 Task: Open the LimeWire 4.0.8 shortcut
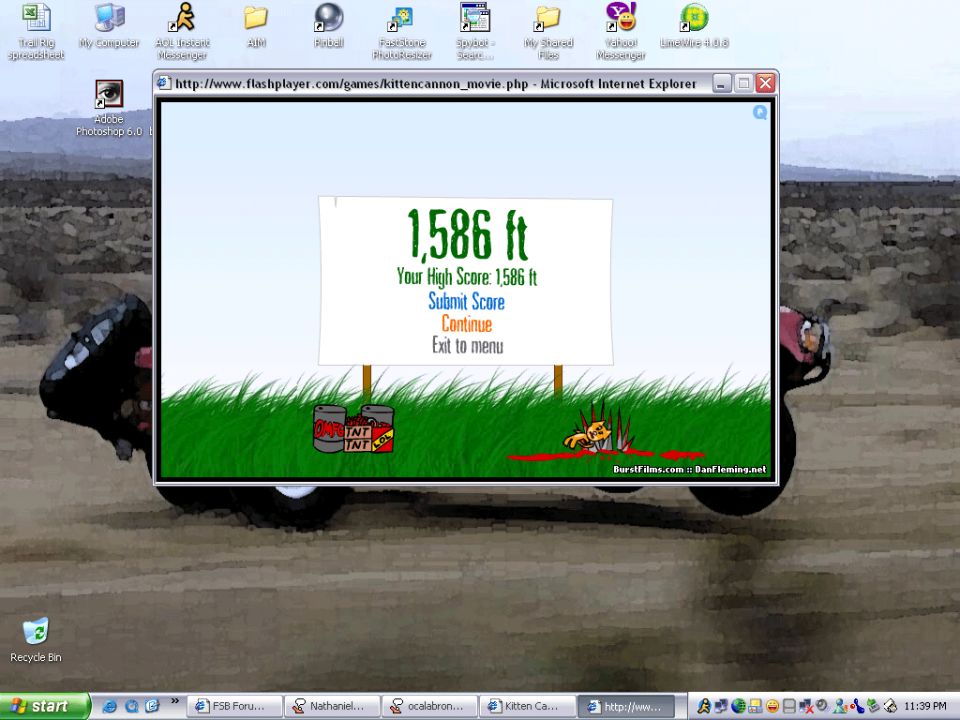[694, 26]
